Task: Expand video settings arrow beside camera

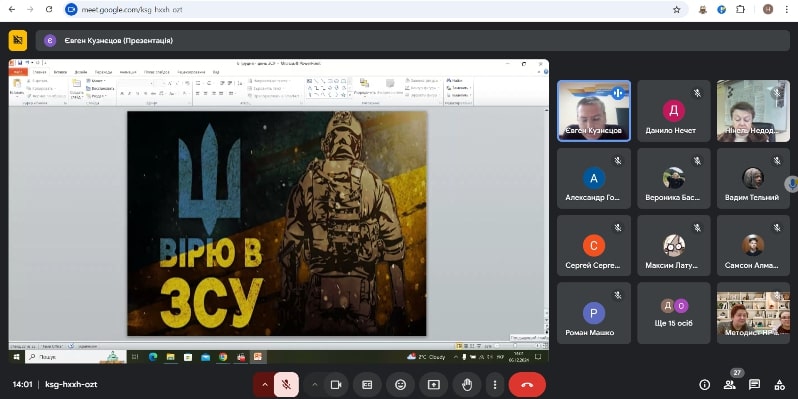Action: tap(315, 385)
